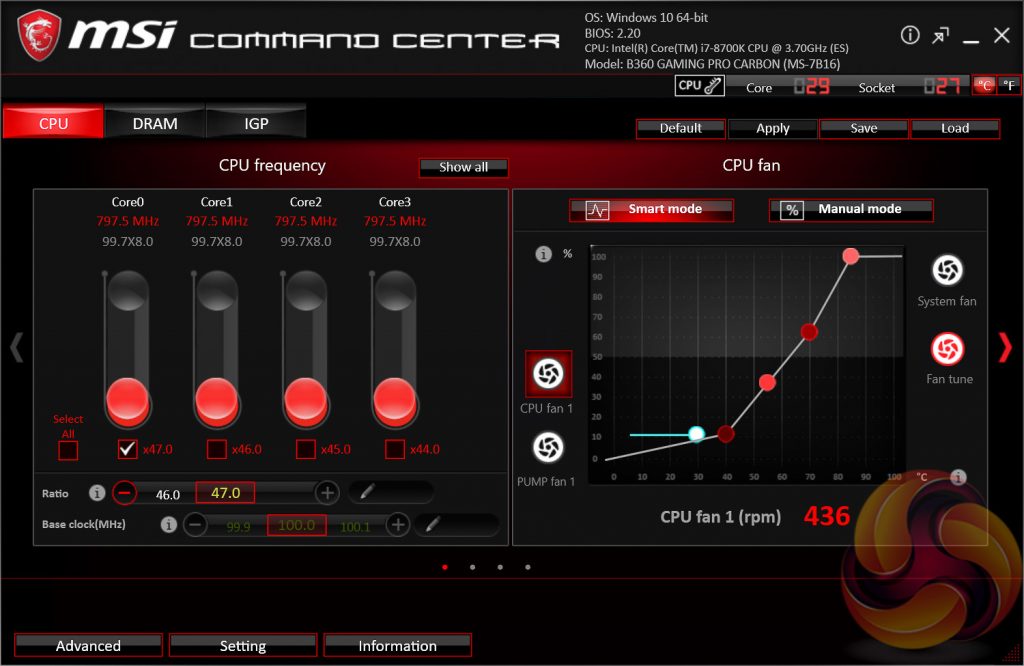This screenshot has height=666, width=1024.
Task: Open the info icon in title bar
Action: pyautogui.click(x=910, y=35)
